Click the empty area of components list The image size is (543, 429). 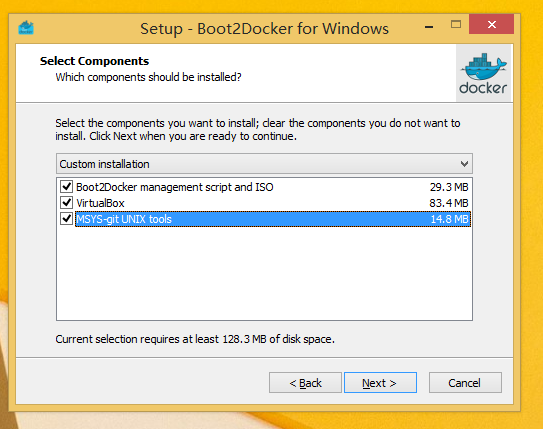pyautogui.click(x=264, y=274)
